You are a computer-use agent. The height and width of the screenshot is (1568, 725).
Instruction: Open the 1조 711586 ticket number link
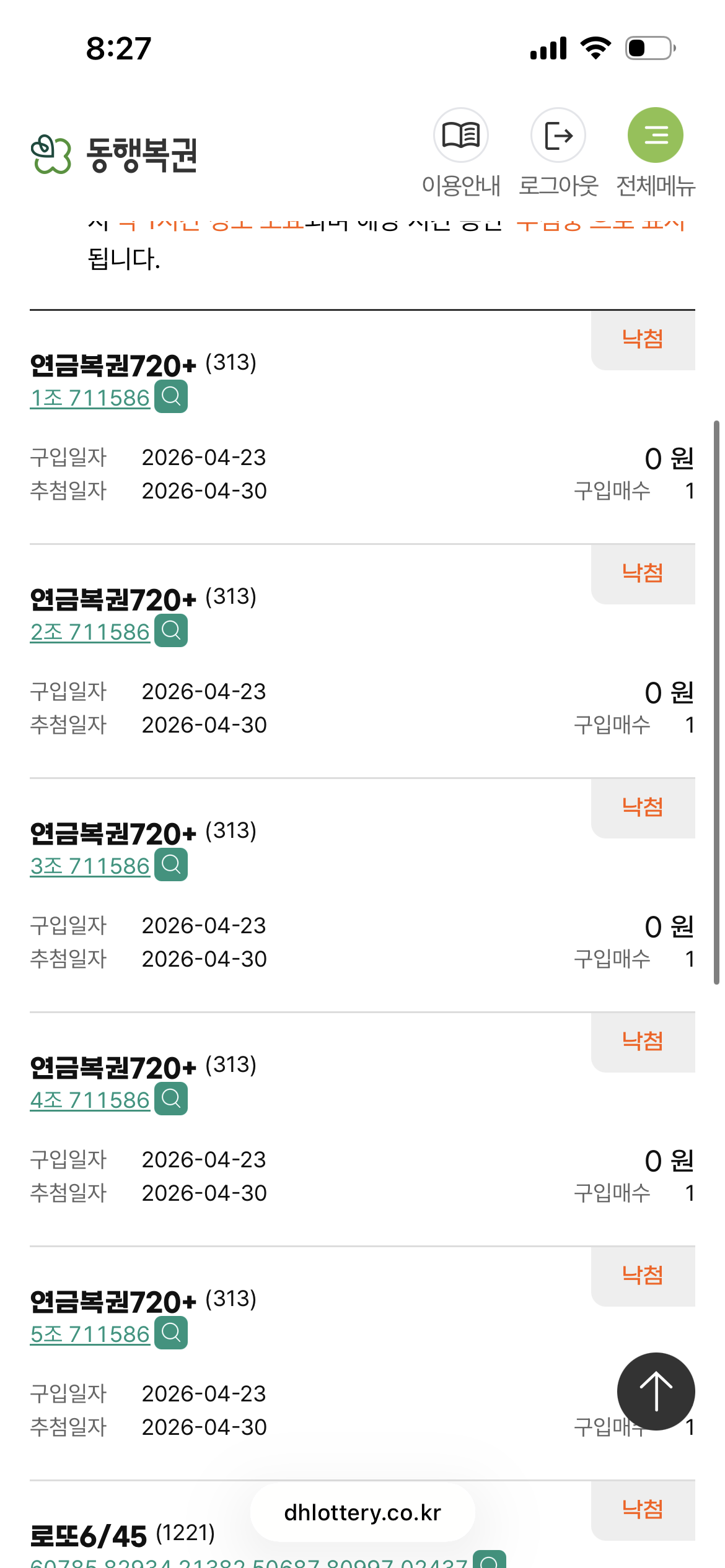90,398
